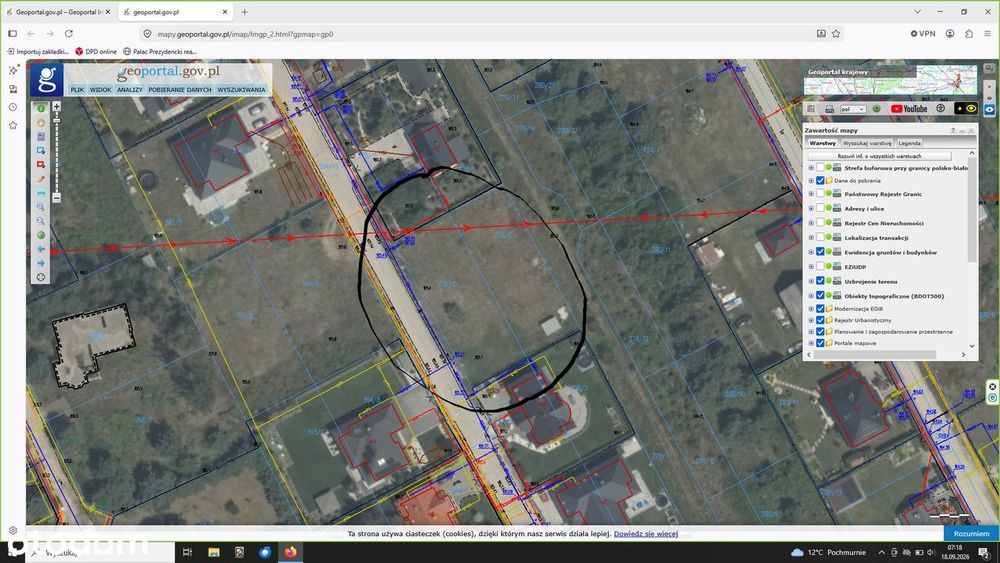Screen dimensions: 1000x563
Task: Expand the Modernizacja EGiB group
Action: pyautogui.click(x=811, y=309)
